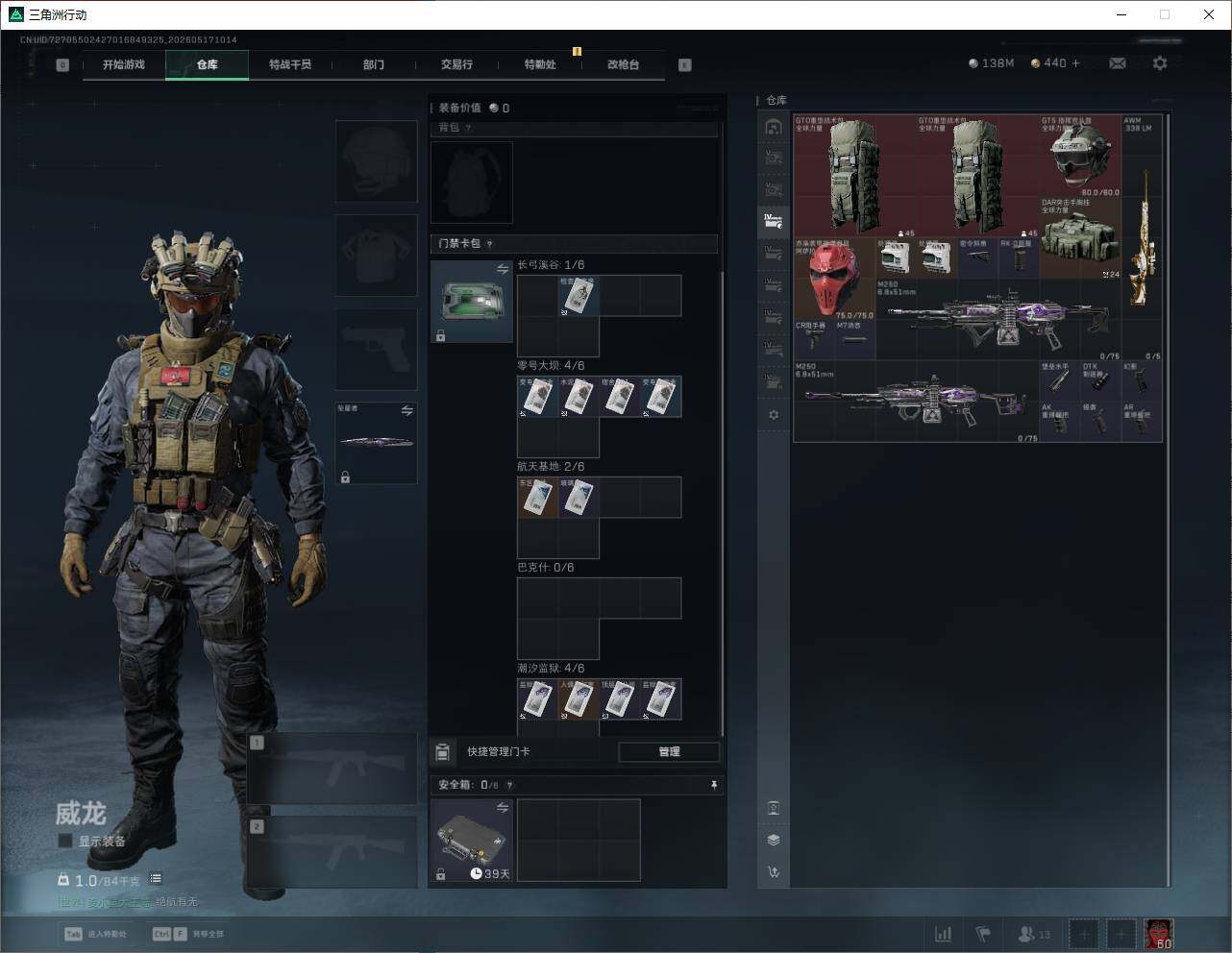Click the stats bar chart icon

pos(944,934)
